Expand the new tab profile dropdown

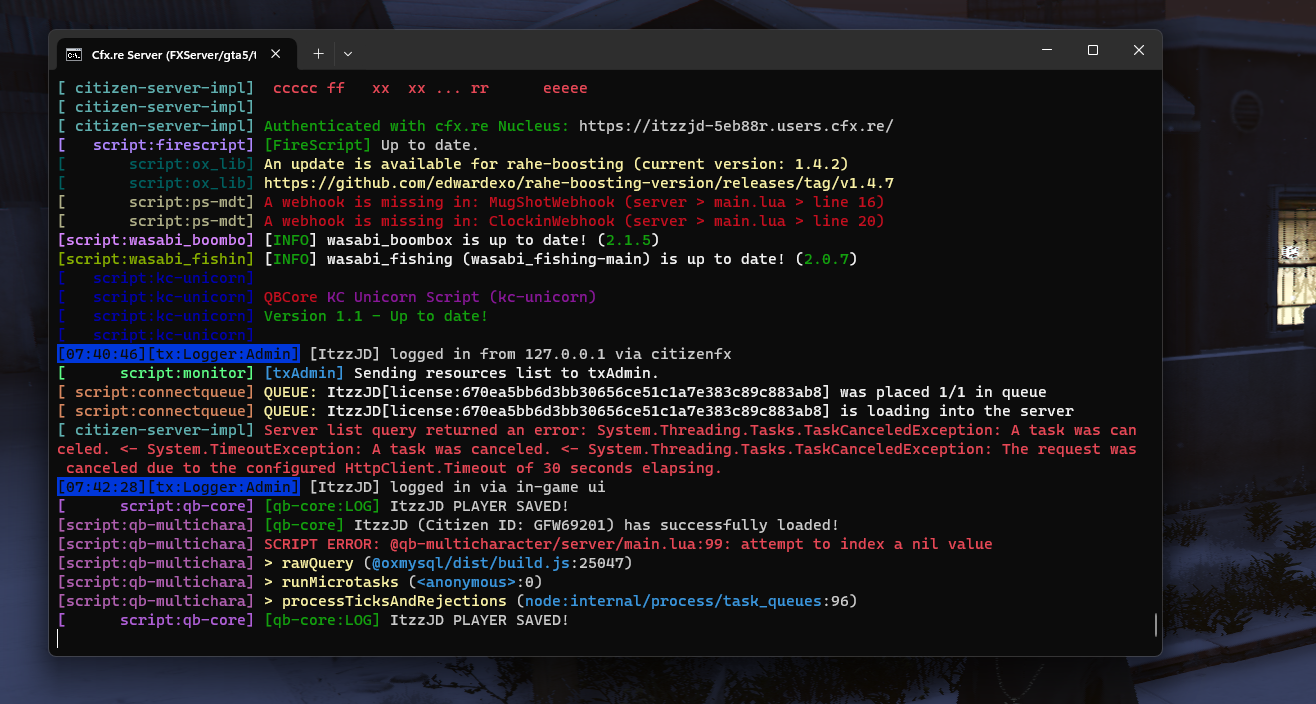point(347,53)
